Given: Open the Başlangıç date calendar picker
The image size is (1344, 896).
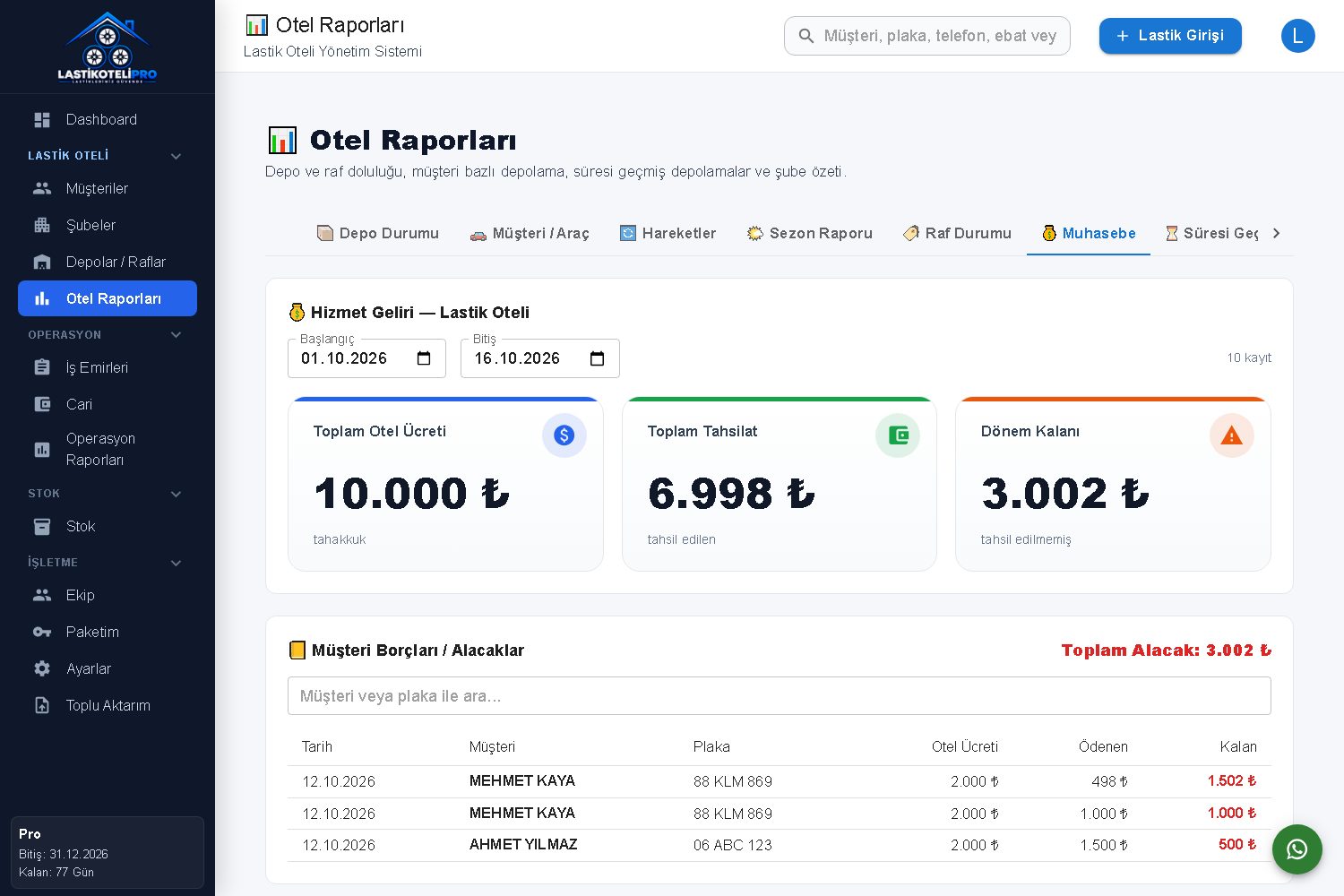Looking at the screenshot, I should 424,358.
